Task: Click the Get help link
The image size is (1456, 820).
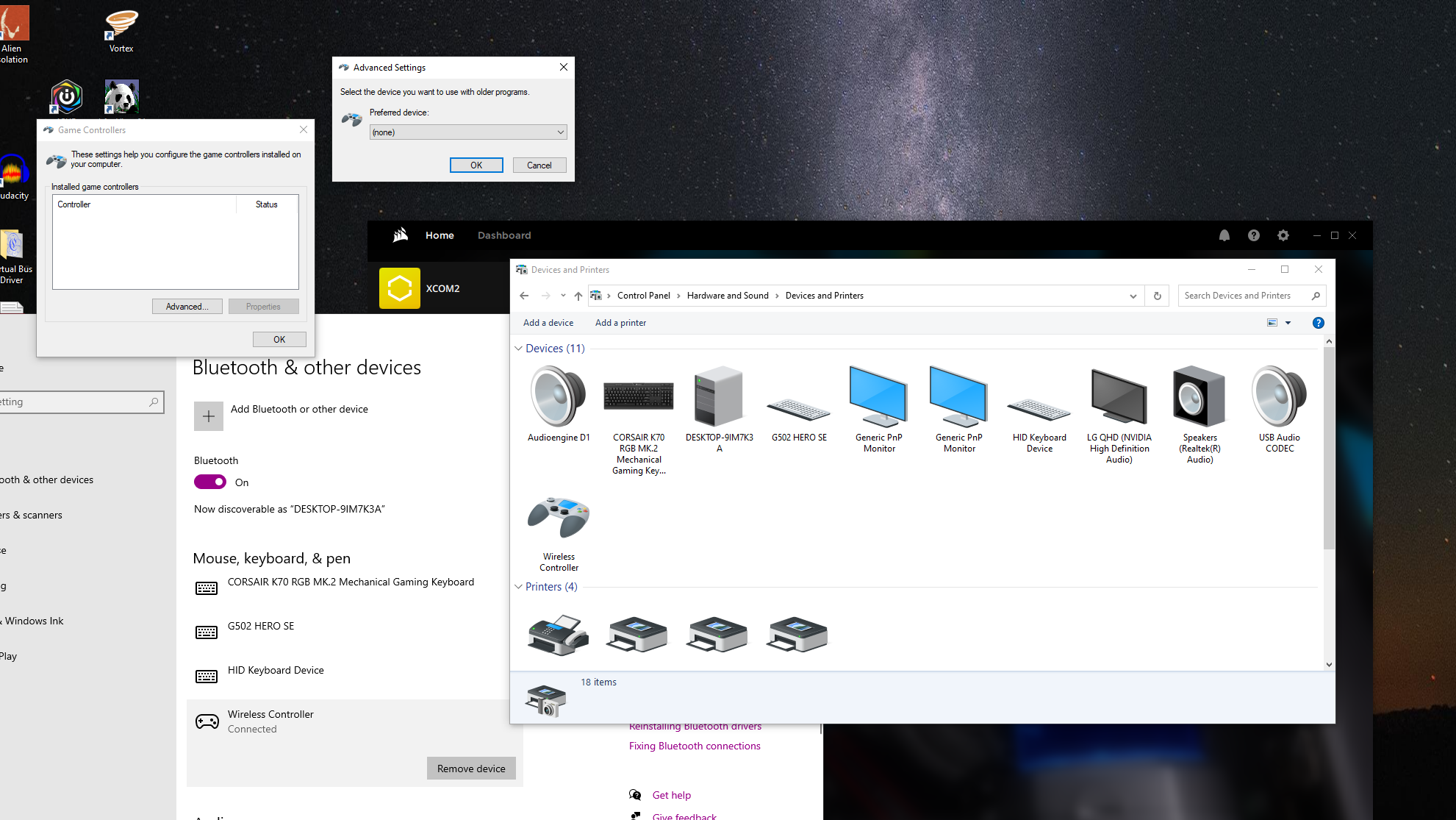Action: tap(672, 795)
